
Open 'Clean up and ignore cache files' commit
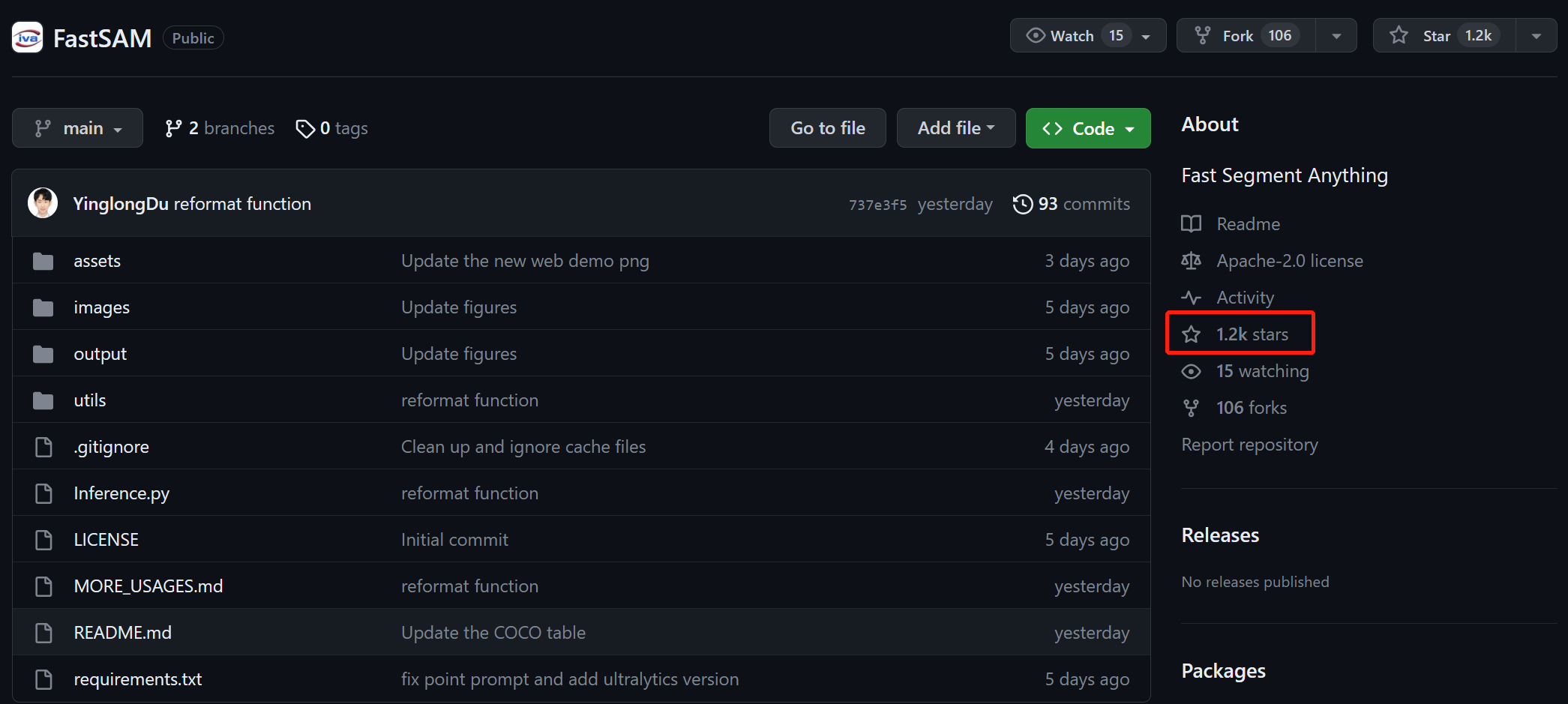coord(523,447)
